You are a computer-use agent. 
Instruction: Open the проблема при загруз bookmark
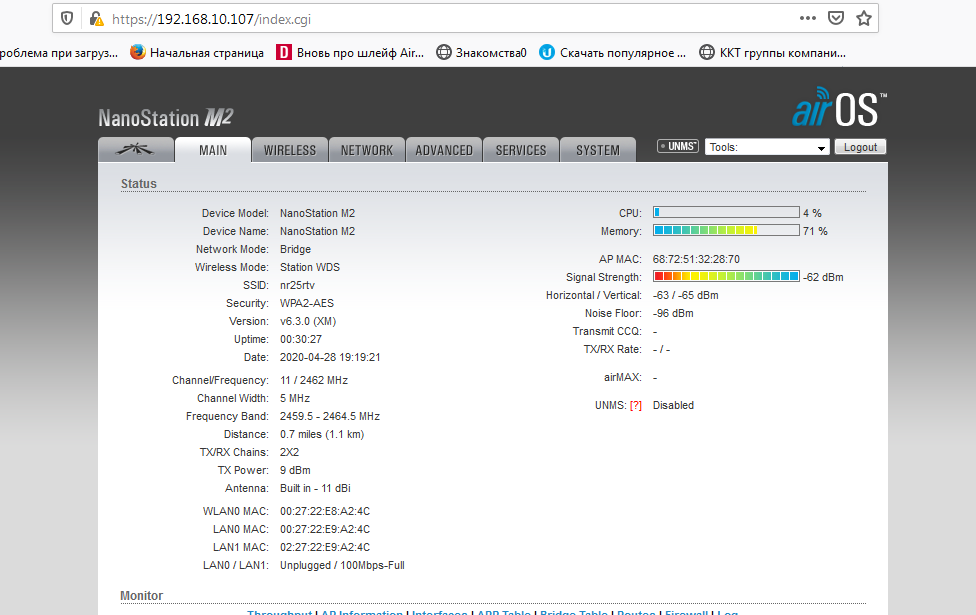point(59,53)
